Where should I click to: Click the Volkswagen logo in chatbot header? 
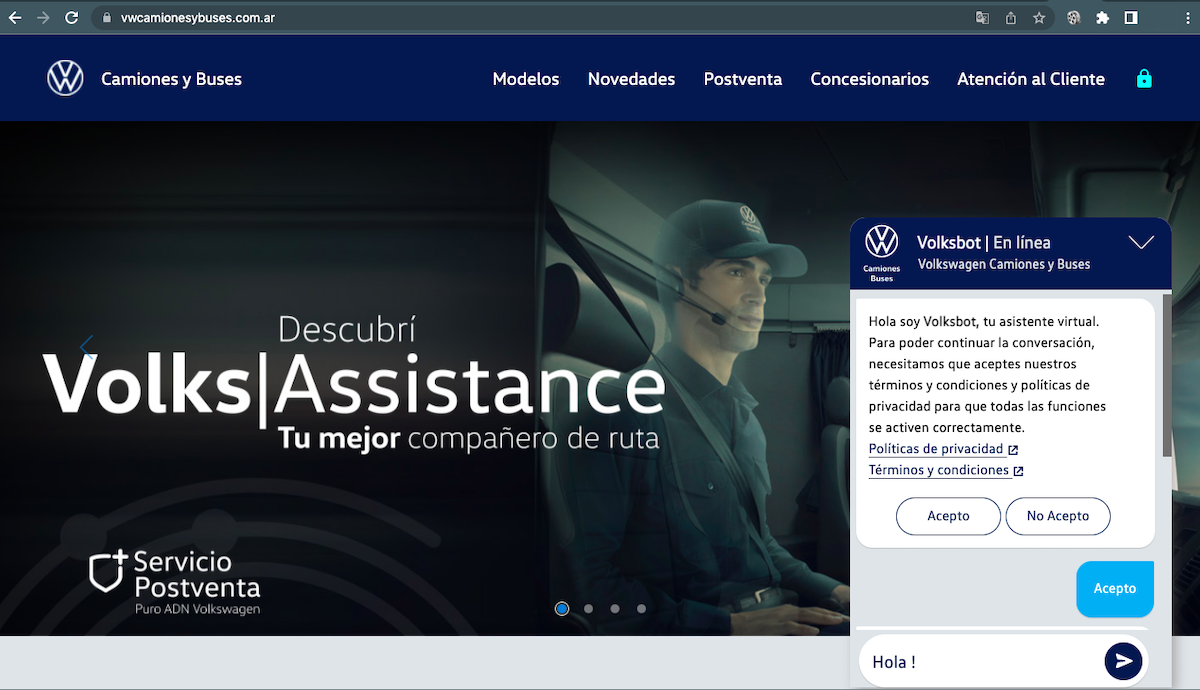coord(881,246)
